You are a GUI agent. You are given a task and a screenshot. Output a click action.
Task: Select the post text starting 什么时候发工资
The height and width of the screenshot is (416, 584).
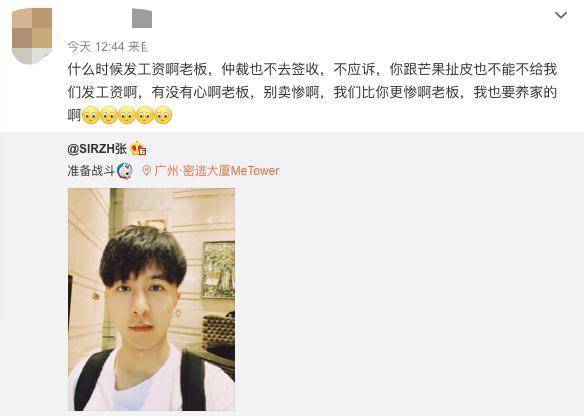pyautogui.click(x=312, y=92)
